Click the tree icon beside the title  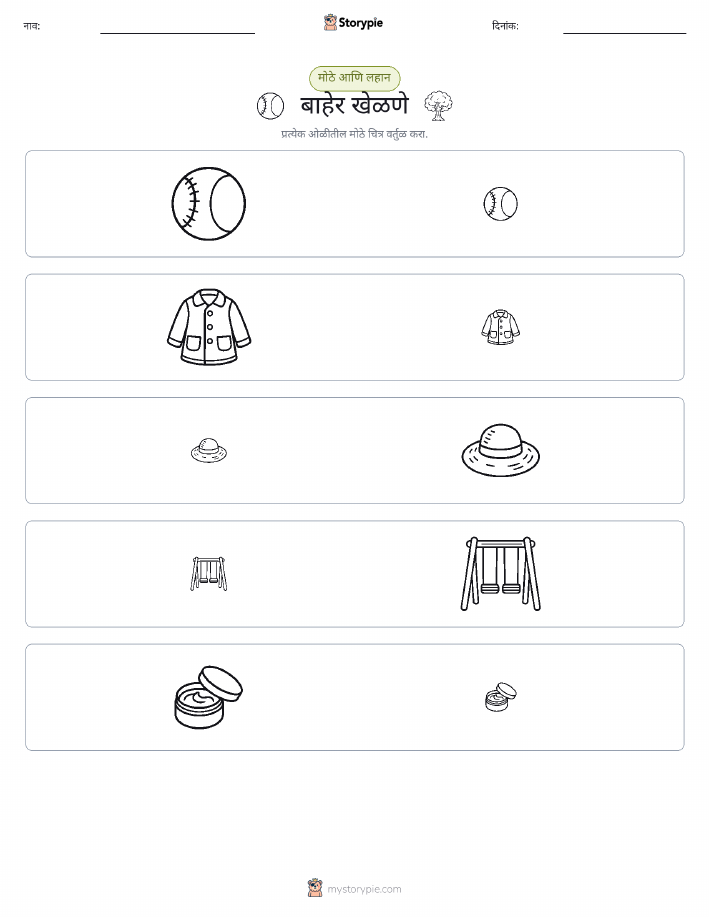[438, 106]
